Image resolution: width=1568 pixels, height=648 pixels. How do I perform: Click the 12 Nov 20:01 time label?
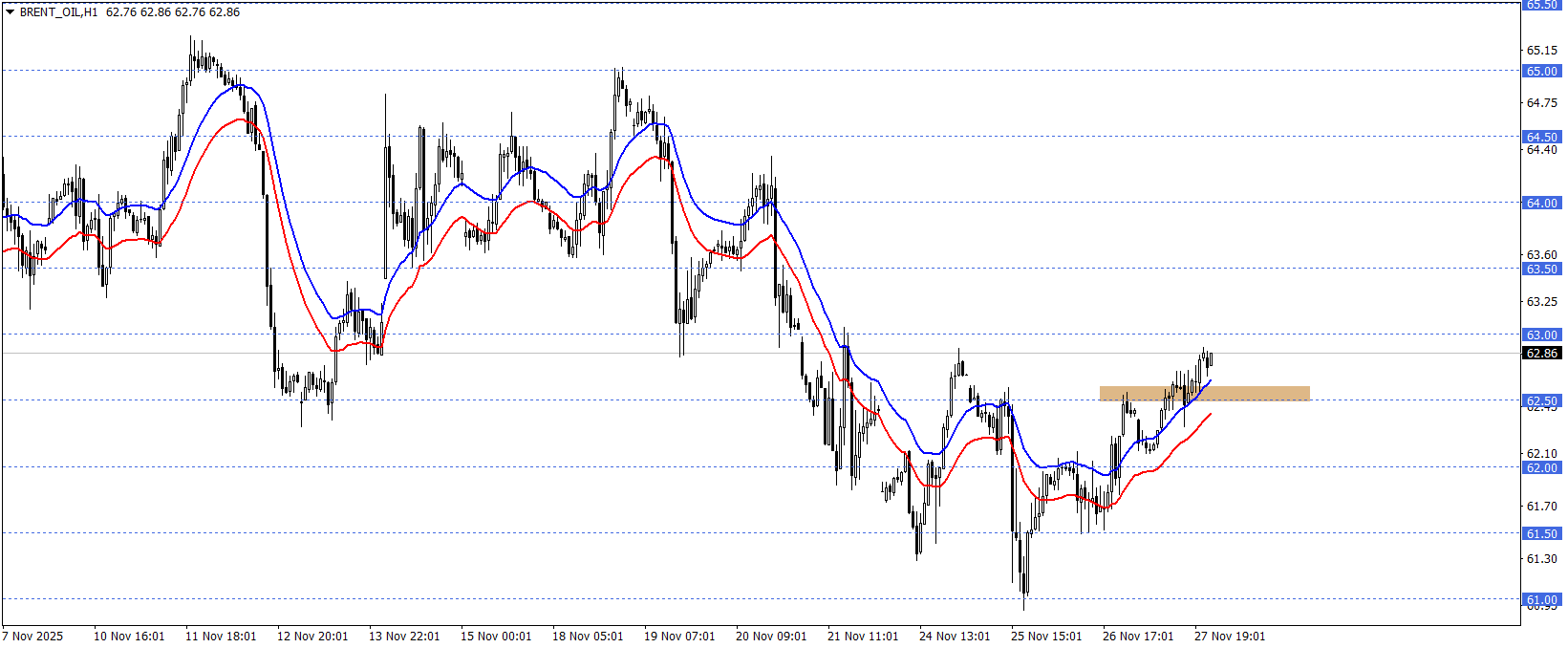click(x=312, y=636)
